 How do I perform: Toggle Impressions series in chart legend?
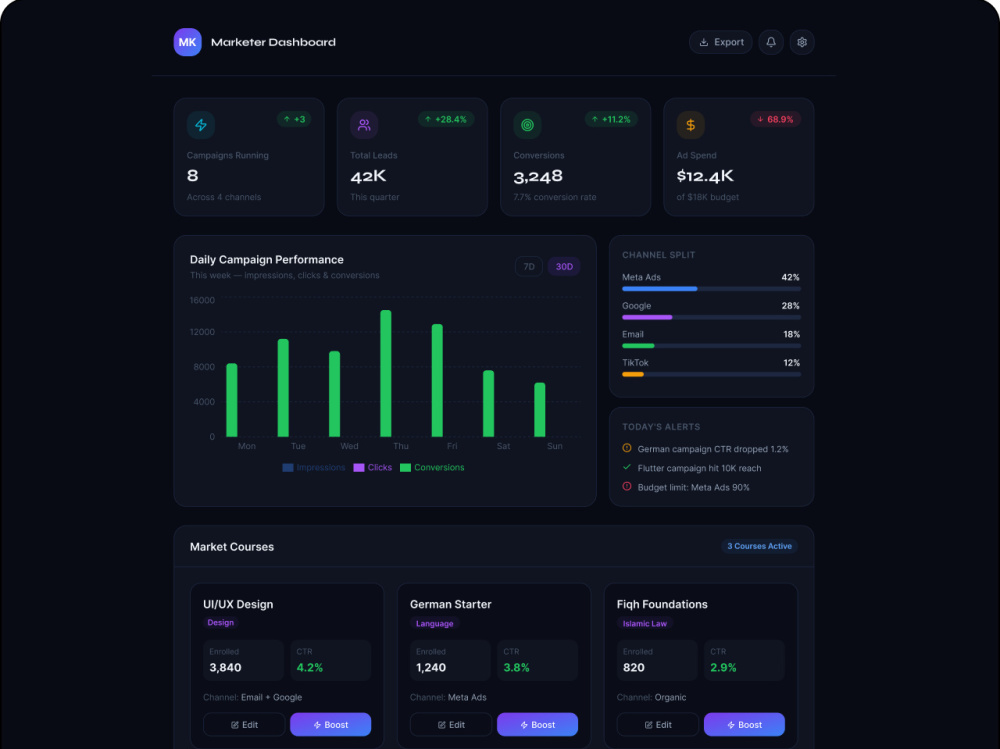313,468
